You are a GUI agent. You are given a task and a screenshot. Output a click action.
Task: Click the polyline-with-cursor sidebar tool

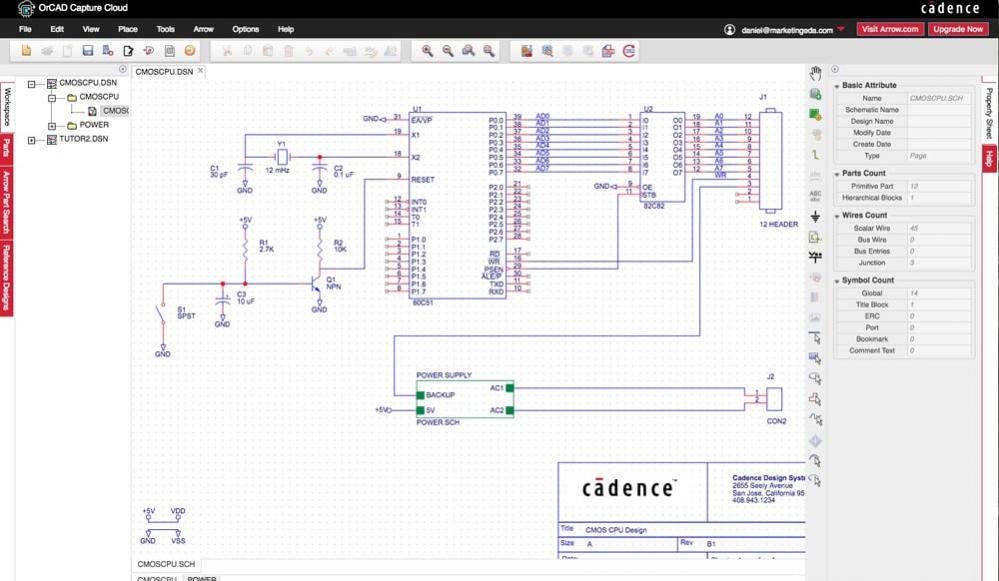816,419
